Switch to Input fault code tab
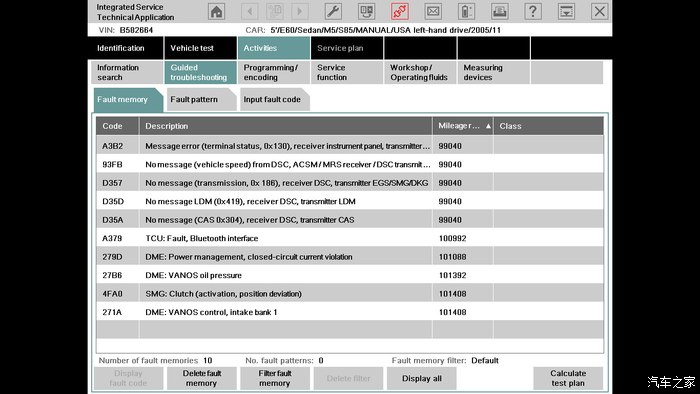Screen dimensions: 700x394 (x=274, y=100)
